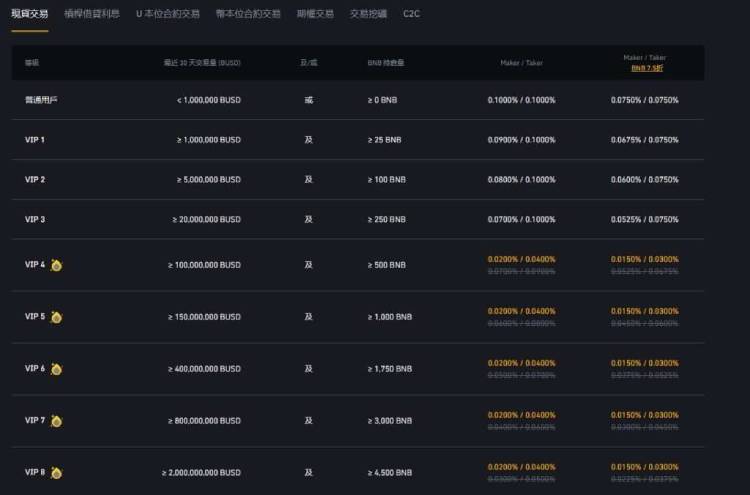Open the 交易挖礦 tab

(368, 14)
